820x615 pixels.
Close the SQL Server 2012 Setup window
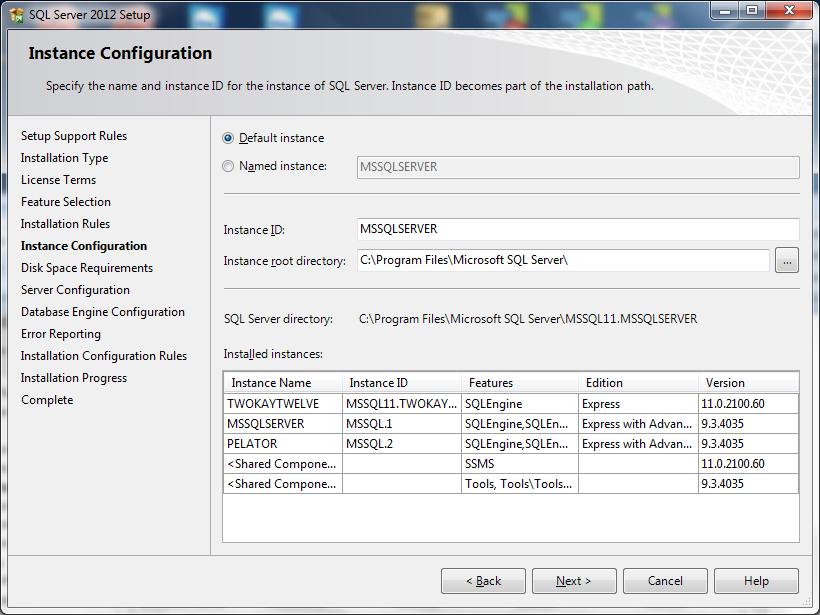coord(790,10)
